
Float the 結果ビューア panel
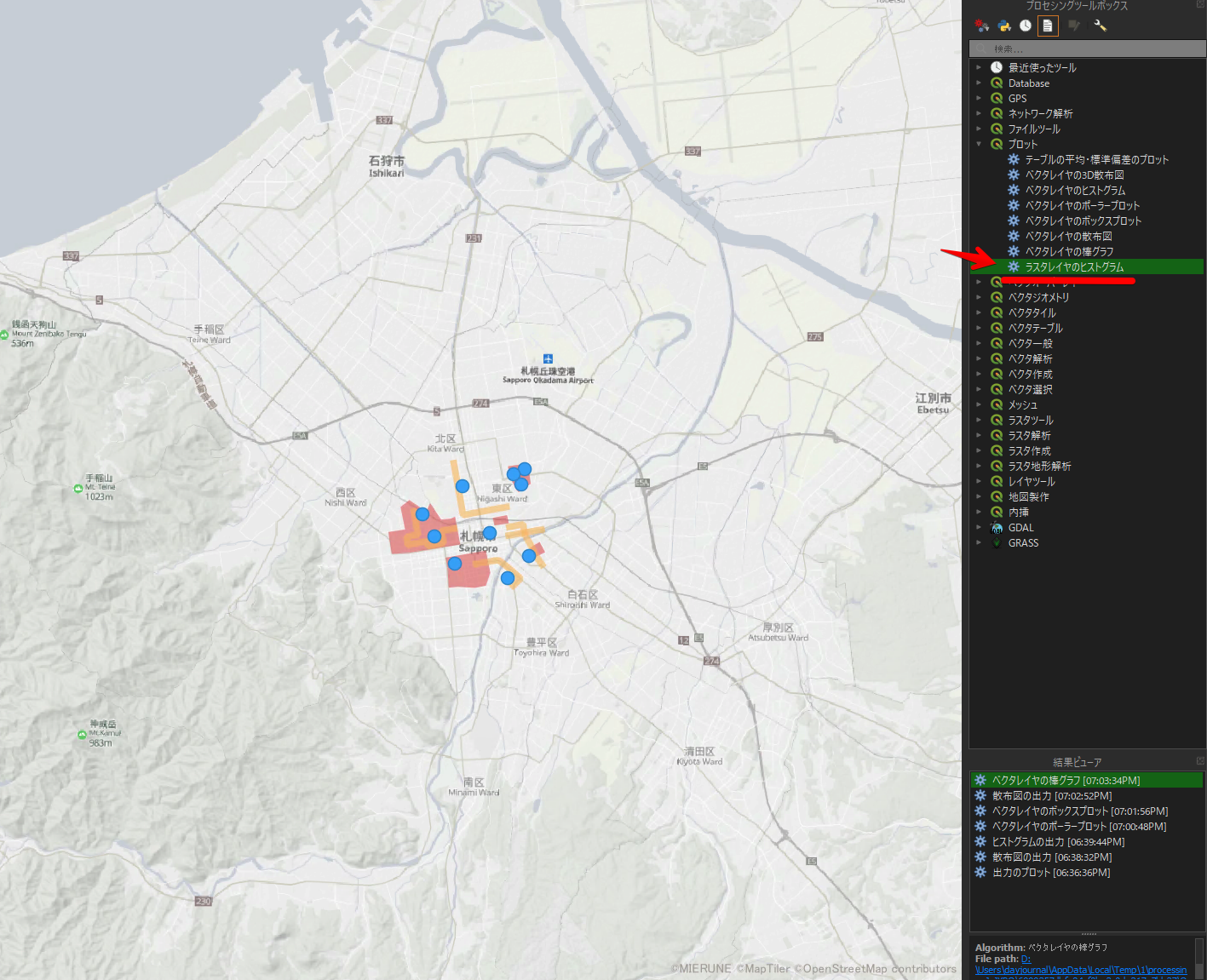click(x=1200, y=760)
